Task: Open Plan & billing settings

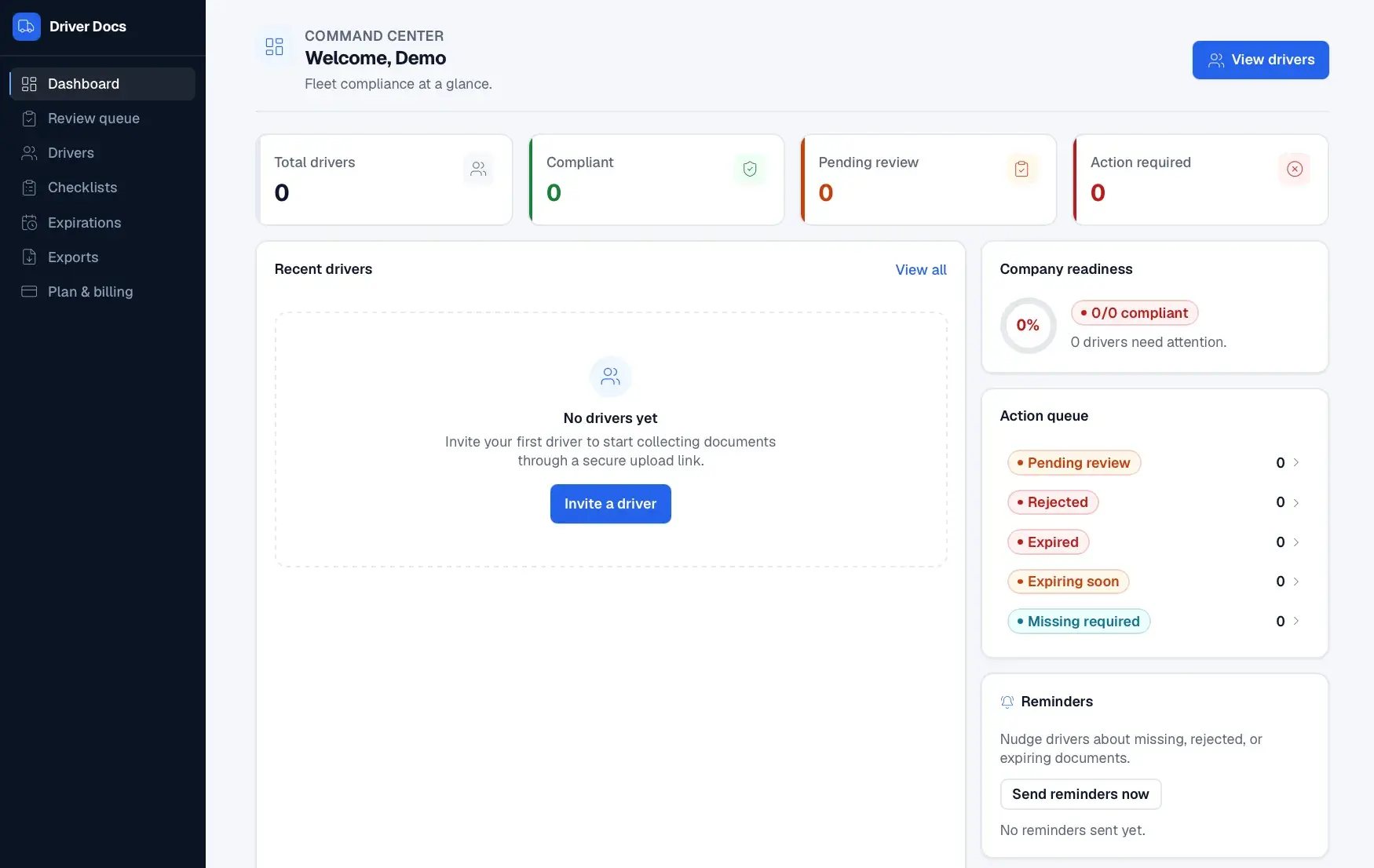Action: pos(102,292)
